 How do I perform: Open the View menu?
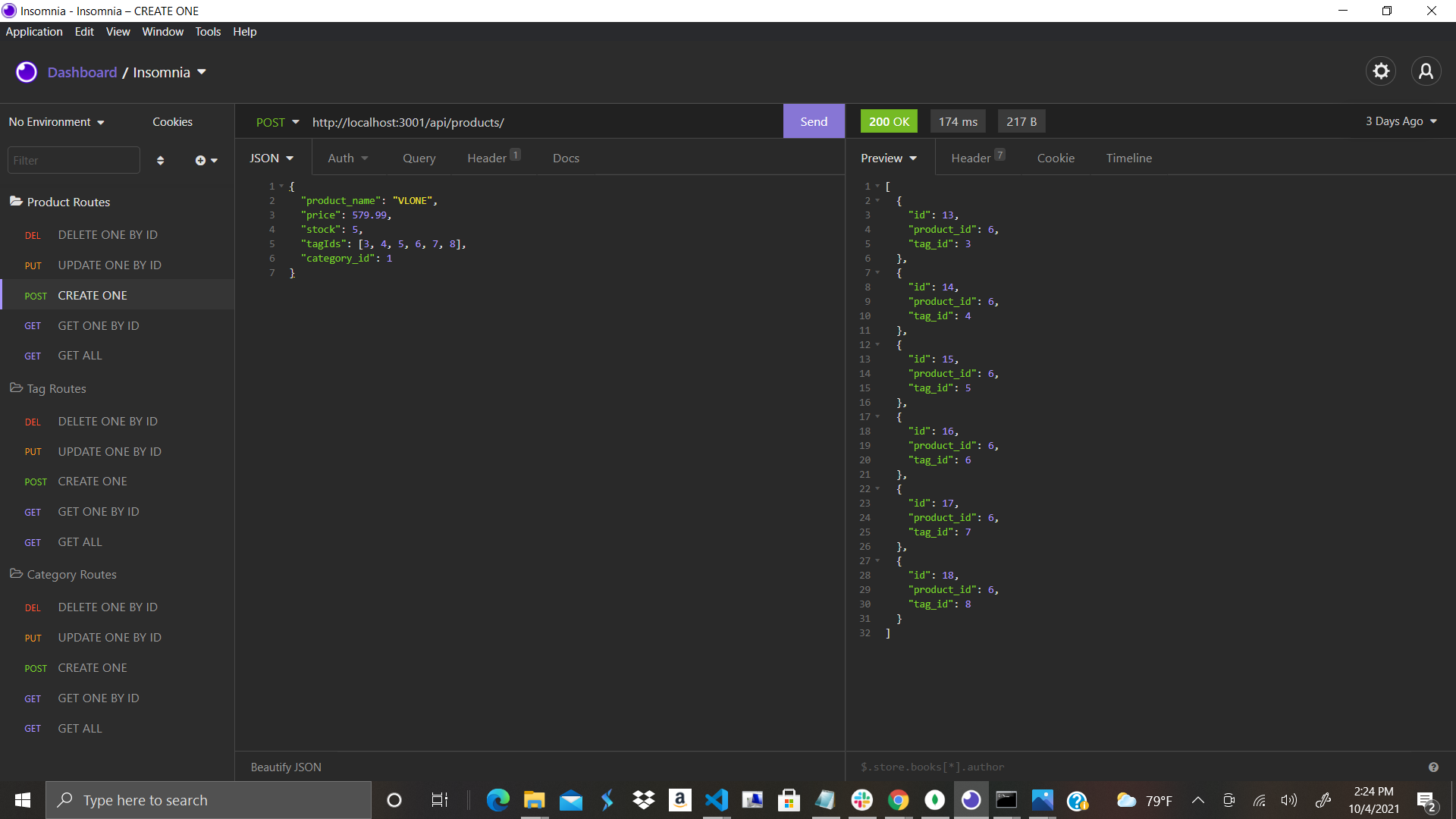pos(118,32)
